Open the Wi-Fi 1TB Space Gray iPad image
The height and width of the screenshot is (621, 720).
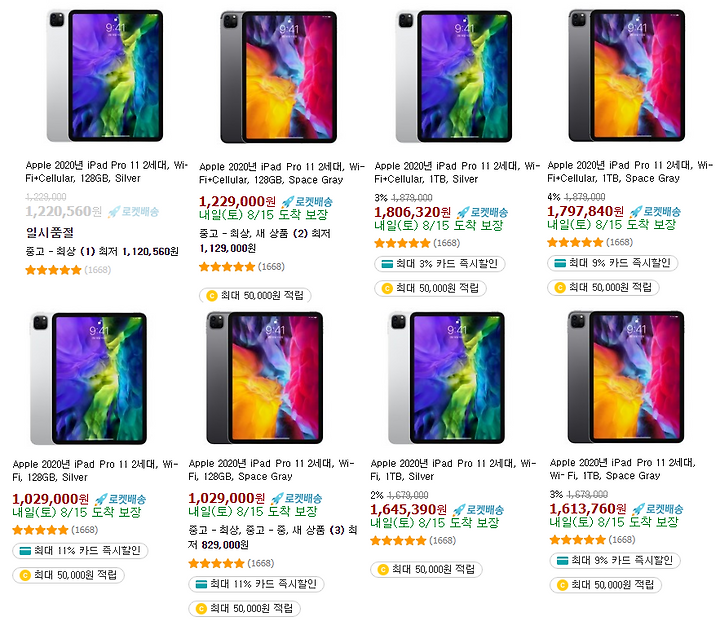click(x=626, y=377)
